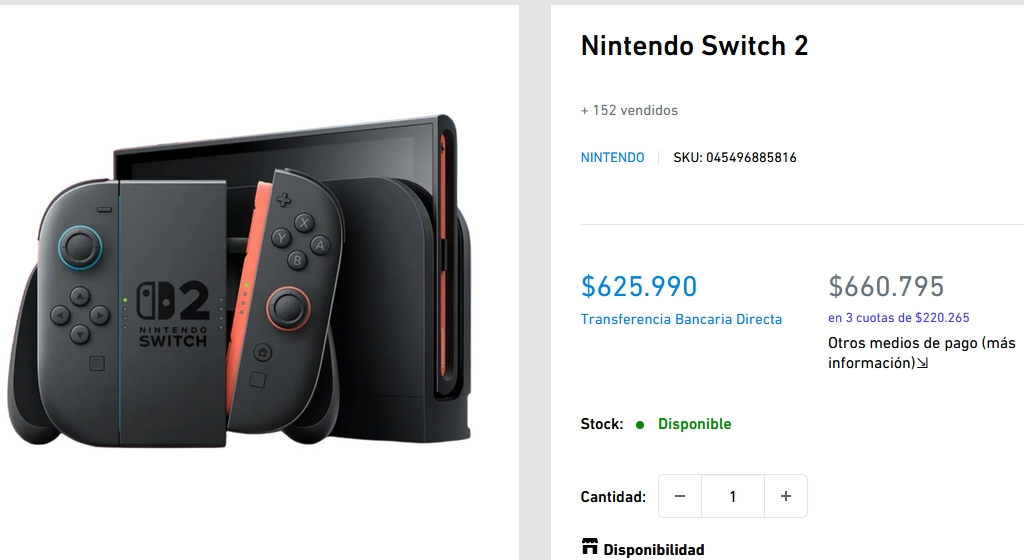Click the minus quantity button

click(680, 496)
